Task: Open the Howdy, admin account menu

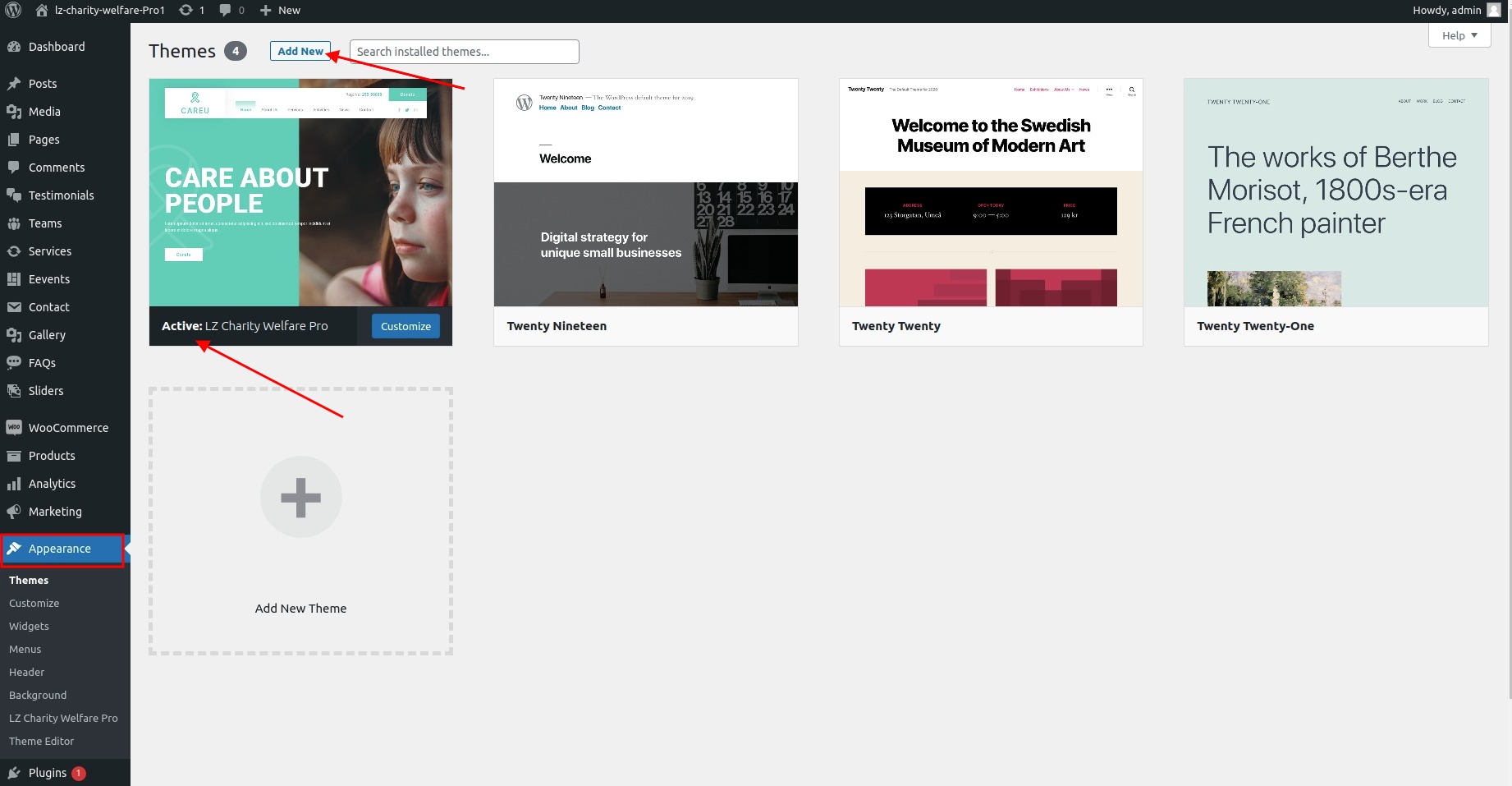Action: pos(1456,10)
